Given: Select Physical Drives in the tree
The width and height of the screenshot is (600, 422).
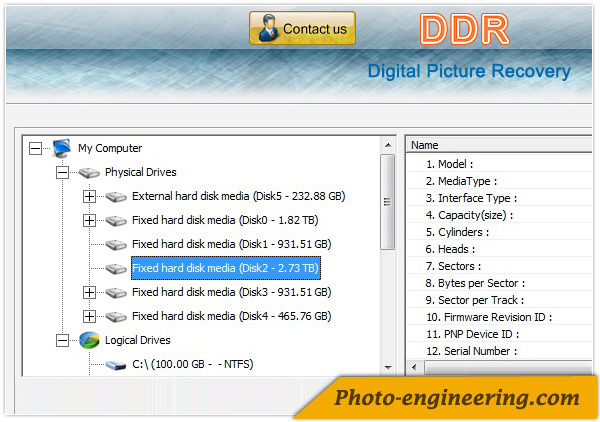Looking at the screenshot, I should [140, 172].
